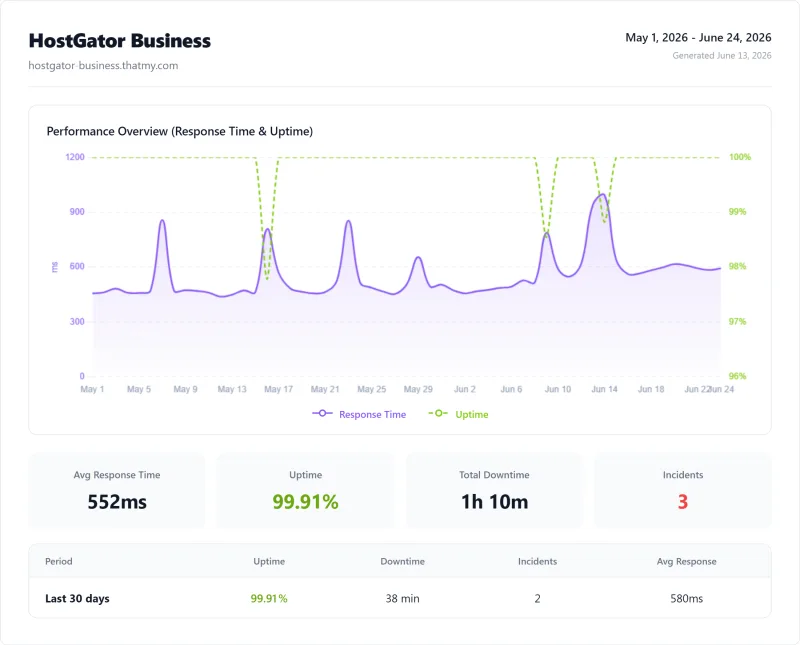Click the 1200 y-axis label
Viewport: 800px width, 645px height.
tap(75, 157)
